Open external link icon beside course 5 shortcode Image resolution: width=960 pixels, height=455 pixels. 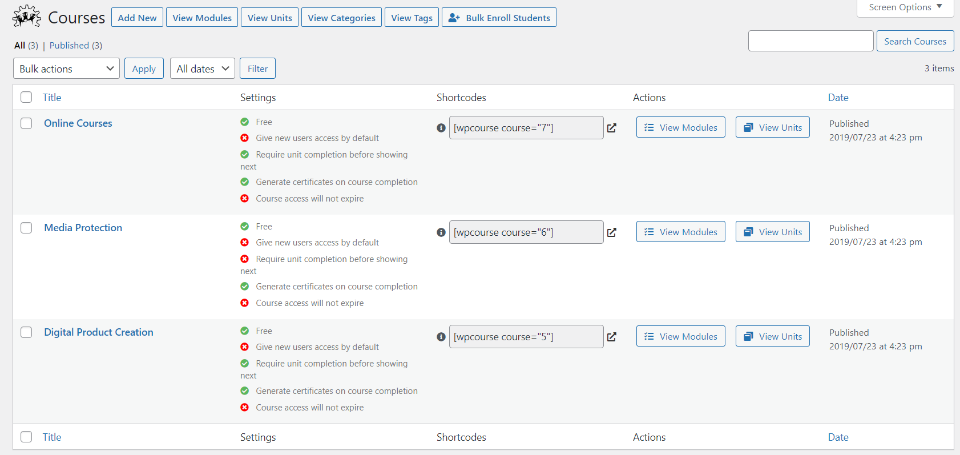[612, 337]
